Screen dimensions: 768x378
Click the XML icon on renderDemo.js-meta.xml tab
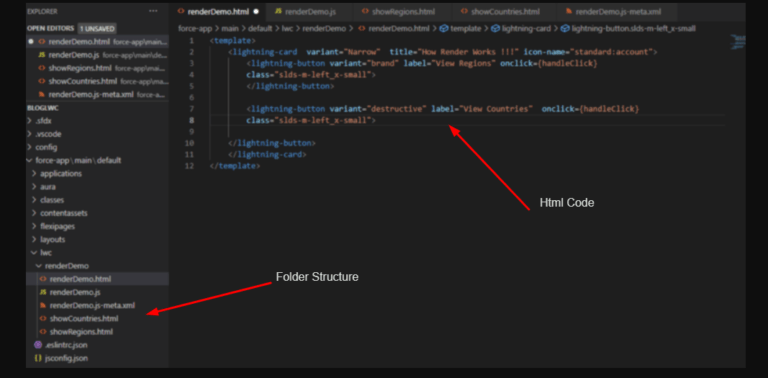(x=569, y=11)
